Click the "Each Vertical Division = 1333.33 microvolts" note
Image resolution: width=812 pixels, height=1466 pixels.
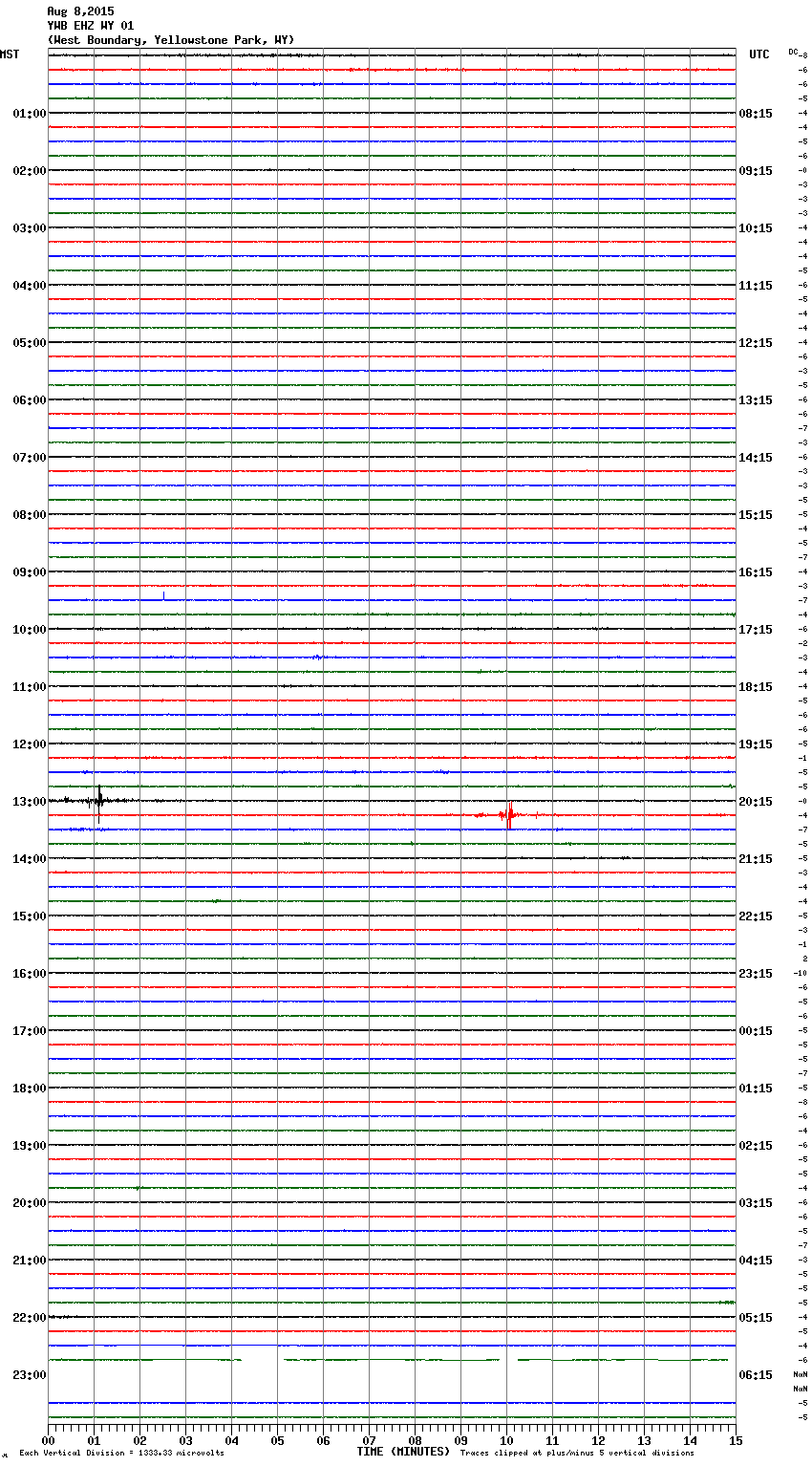[121, 1454]
